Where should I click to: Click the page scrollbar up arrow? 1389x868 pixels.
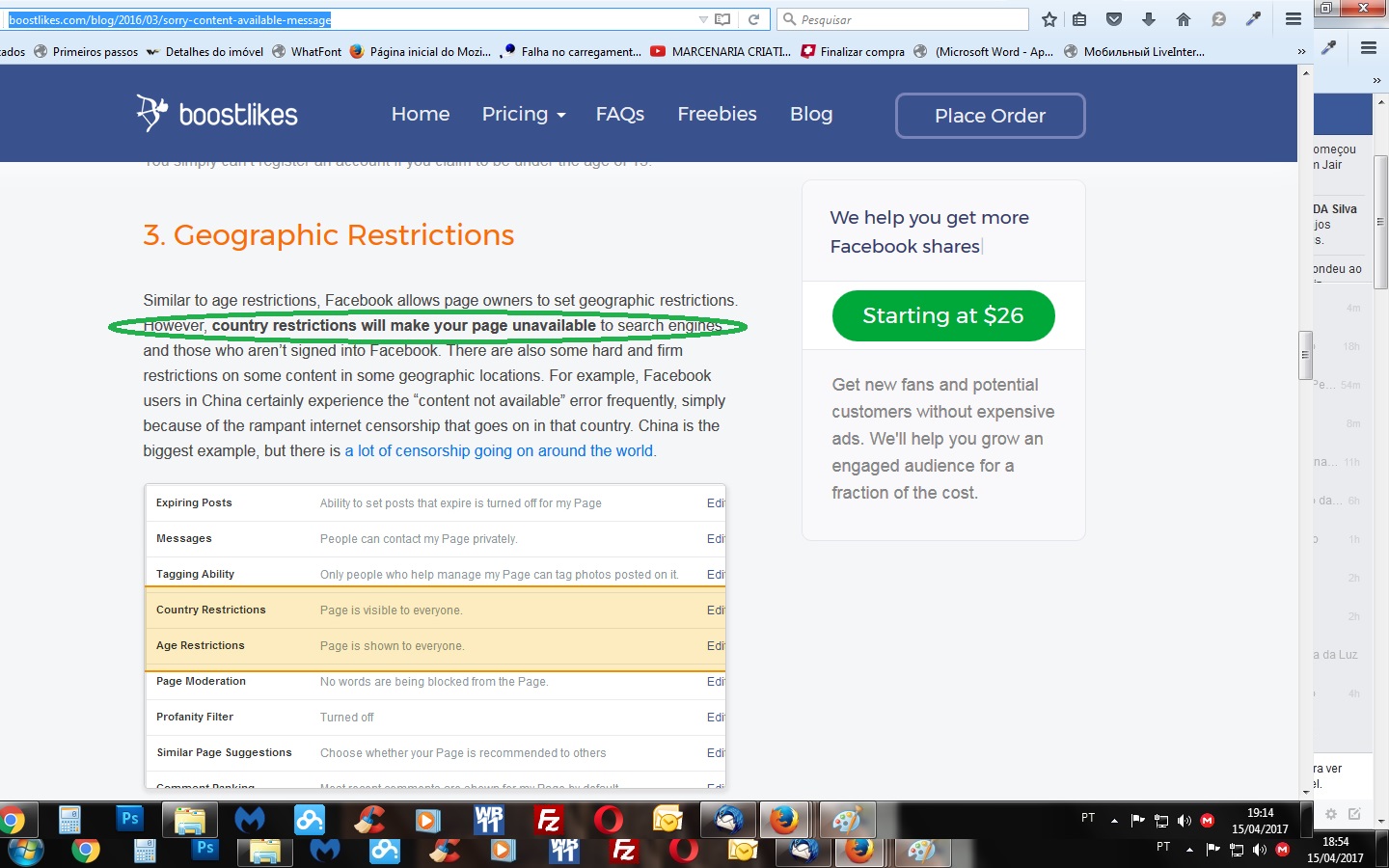pos(1306,73)
